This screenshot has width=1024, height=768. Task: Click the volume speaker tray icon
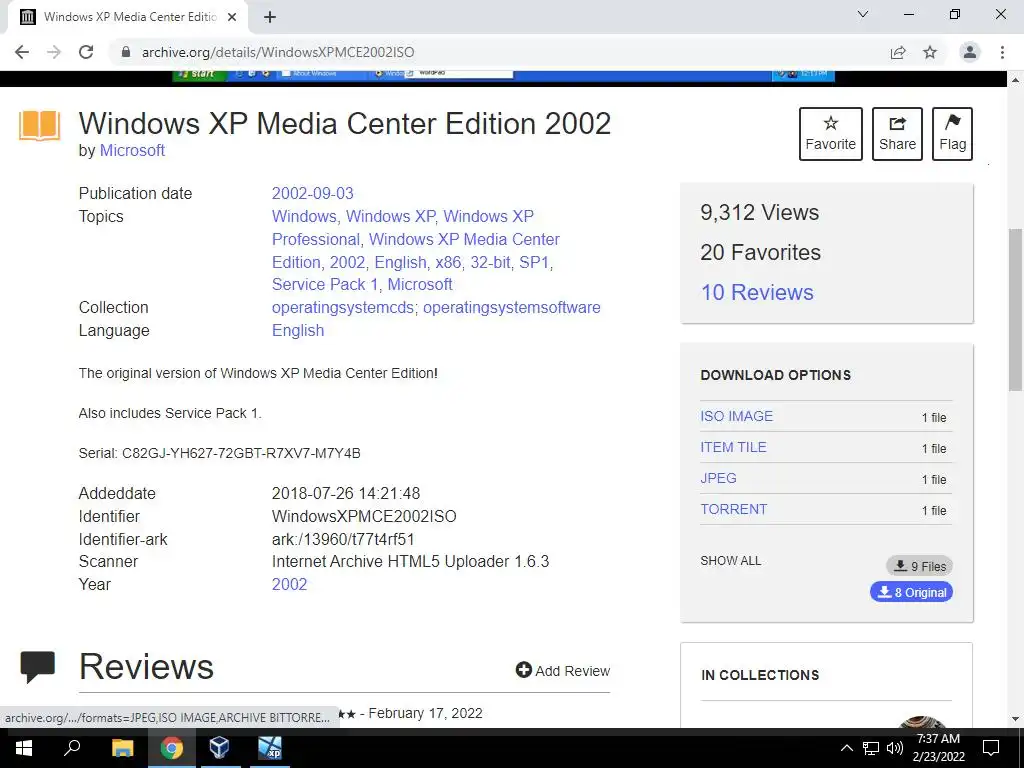[x=895, y=748]
